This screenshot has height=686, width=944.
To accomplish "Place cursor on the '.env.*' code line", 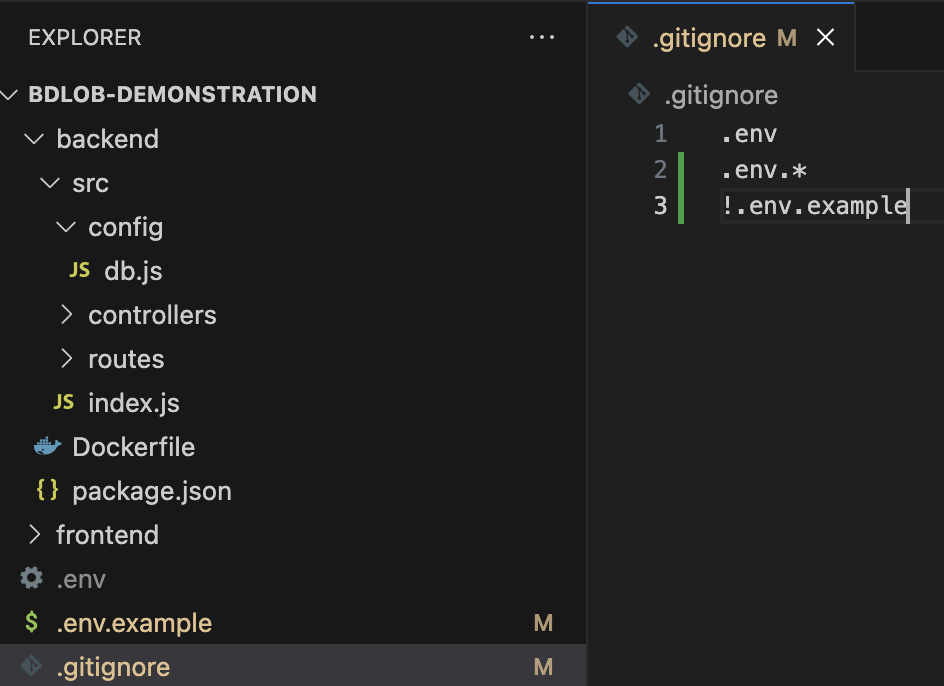I will point(764,170).
